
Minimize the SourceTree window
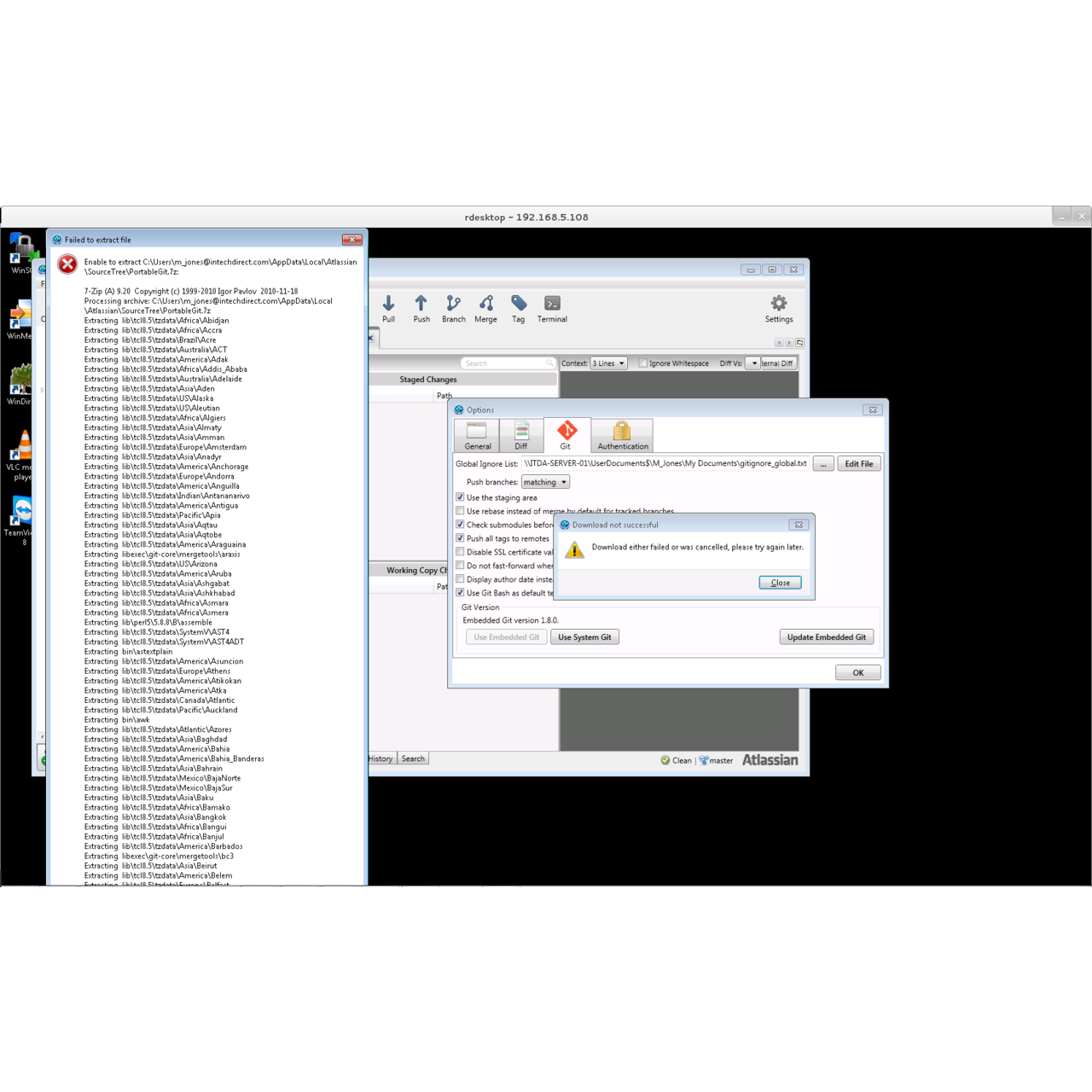(750, 270)
